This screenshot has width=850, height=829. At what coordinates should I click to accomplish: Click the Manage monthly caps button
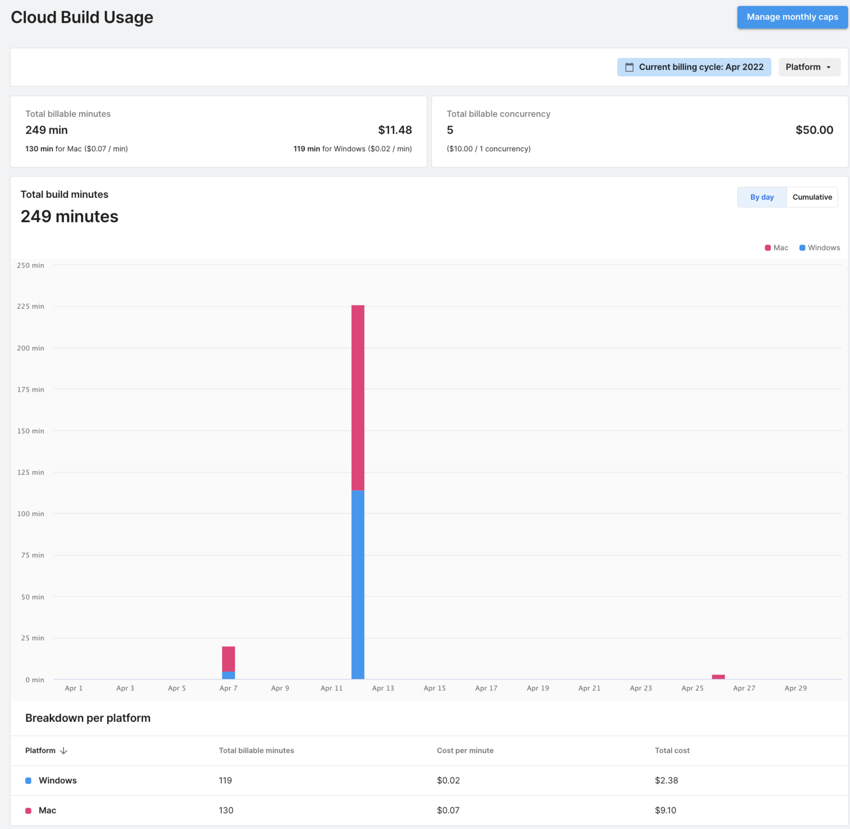pos(792,17)
